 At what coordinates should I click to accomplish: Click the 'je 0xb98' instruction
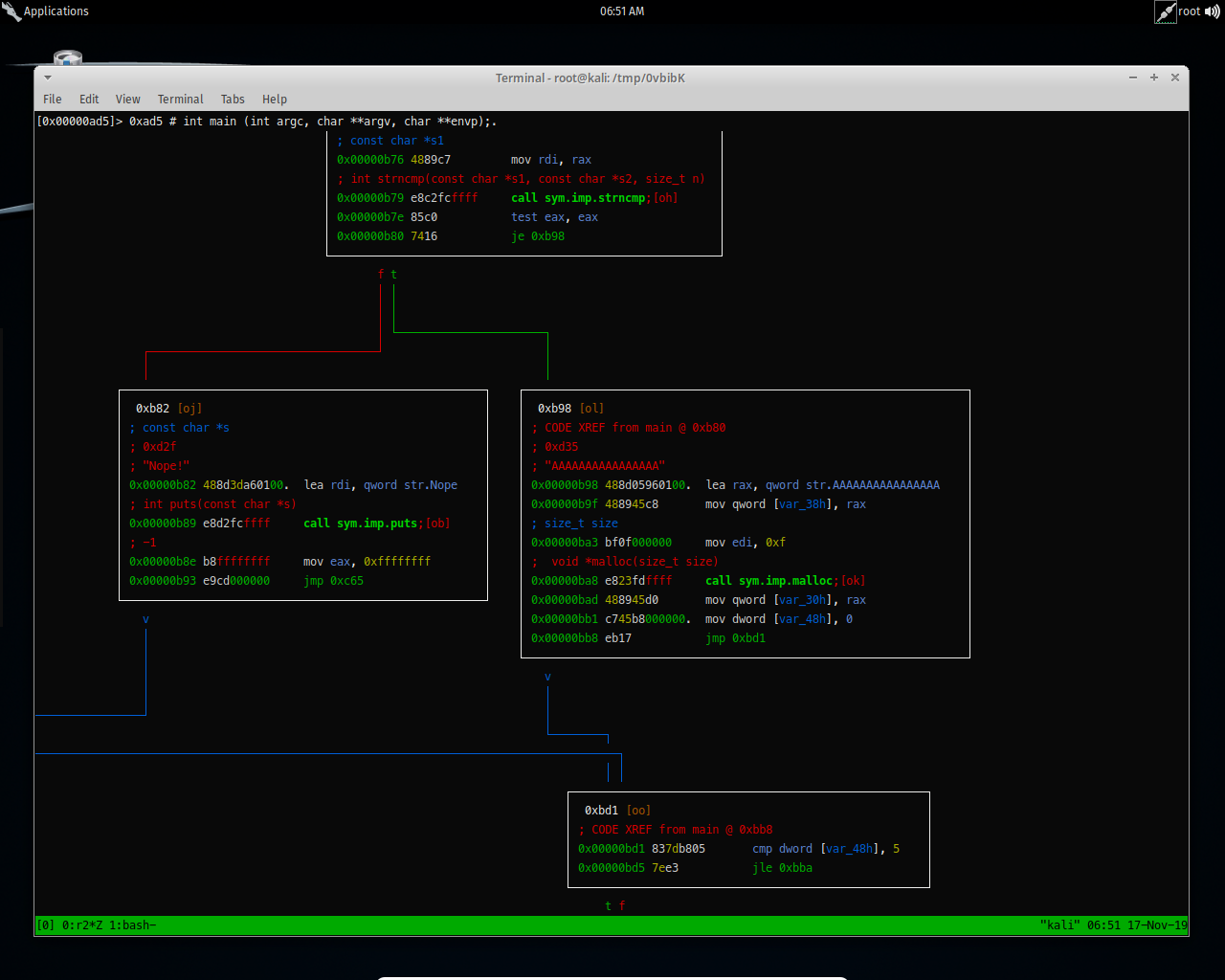point(538,236)
